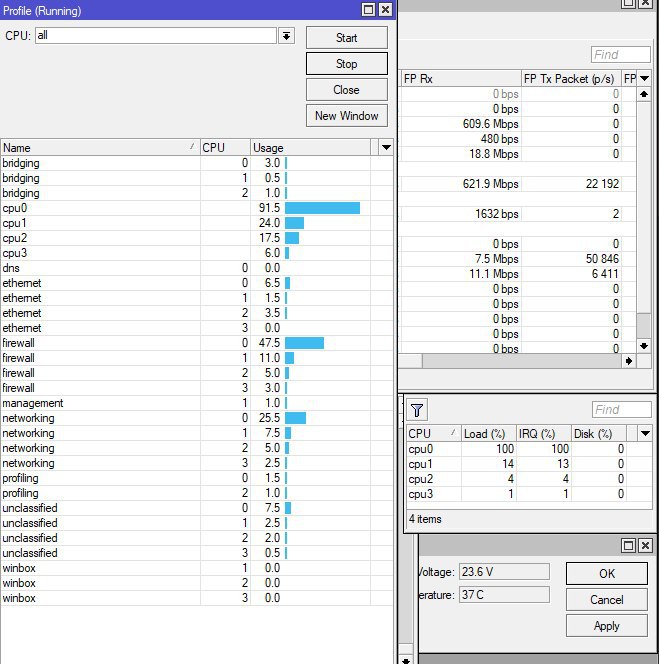Screen dimensions: 659x664
Task: Sort Profile table by Name column
Action: (x=100, y=148)
